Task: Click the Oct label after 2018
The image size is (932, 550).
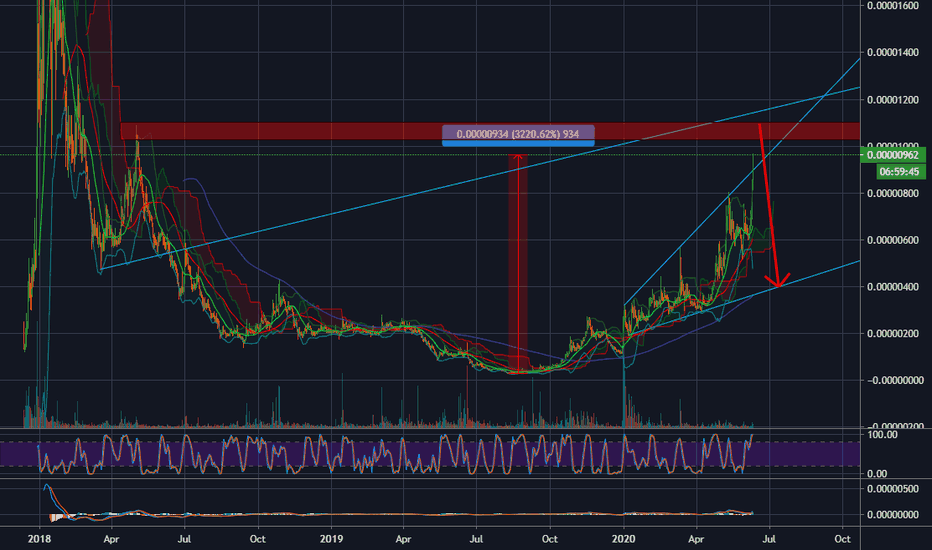Action: click(x=257, y=539)
